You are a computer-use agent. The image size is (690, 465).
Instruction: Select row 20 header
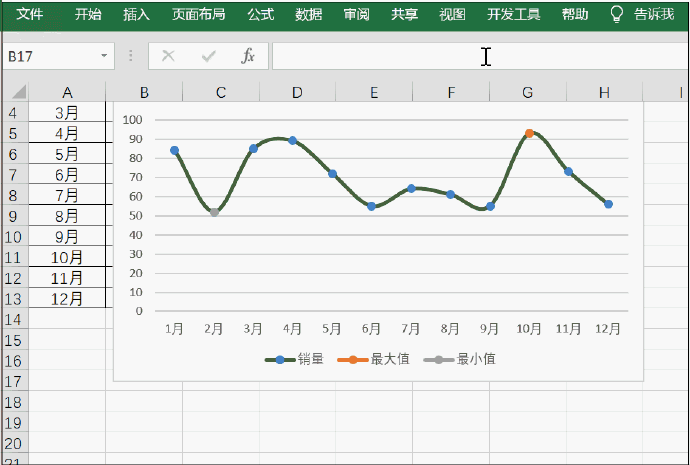pyautogui.click(x=13, y=443)
